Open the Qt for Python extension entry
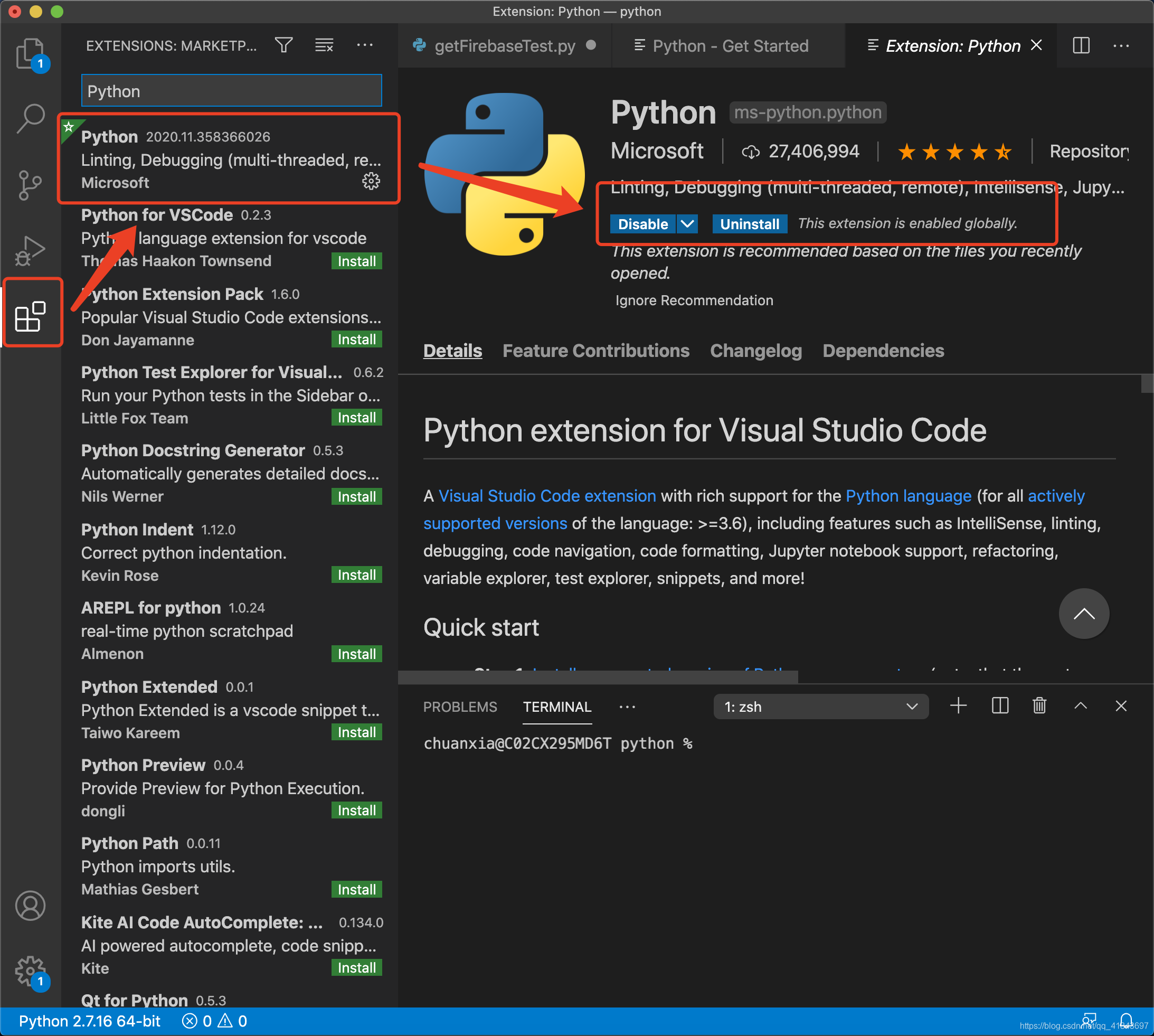The height and width of the screenshot is (1036, 1154). pos(229,1000)
